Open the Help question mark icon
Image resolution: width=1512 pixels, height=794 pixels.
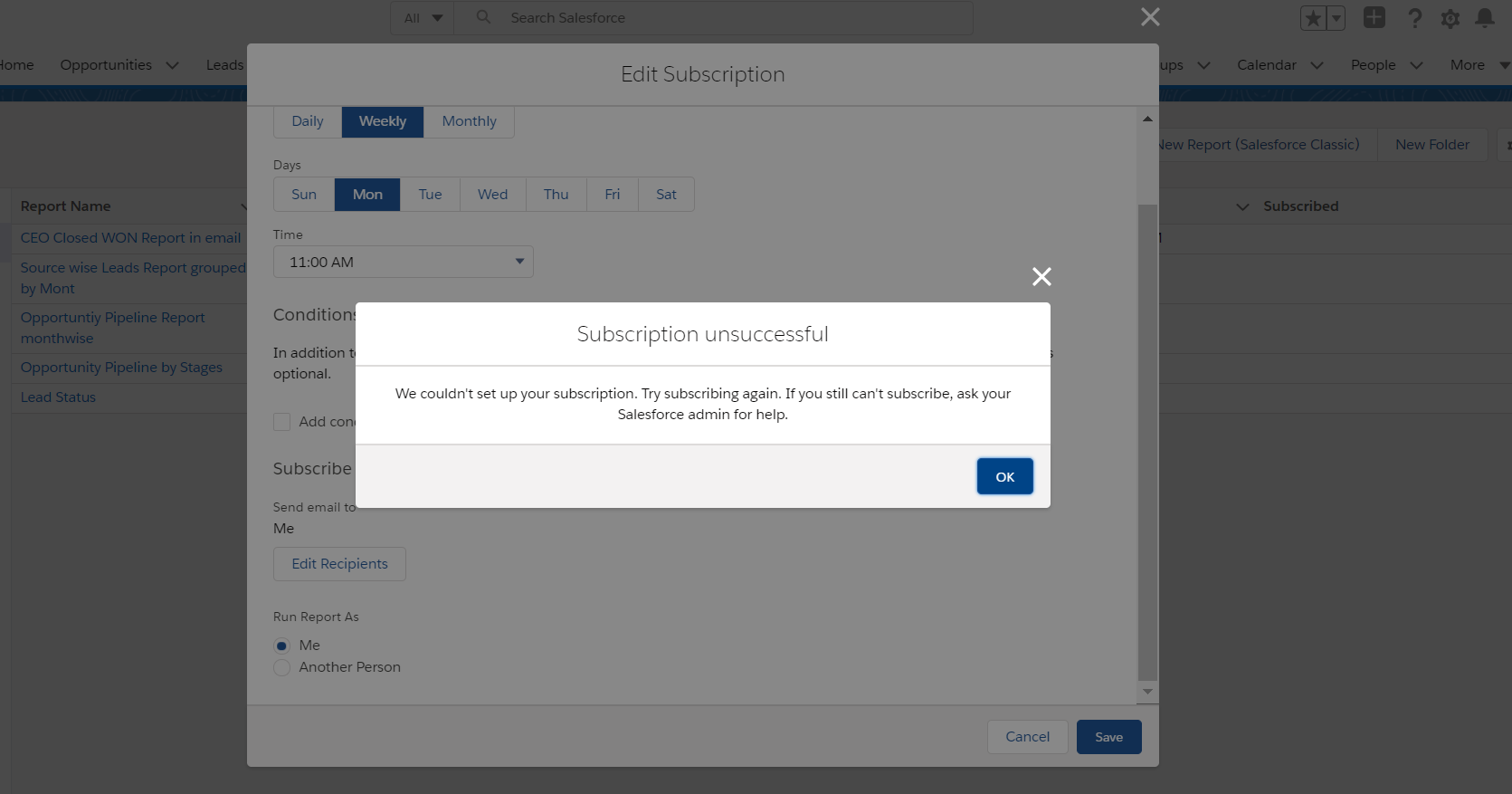[x=1415, y=18]
